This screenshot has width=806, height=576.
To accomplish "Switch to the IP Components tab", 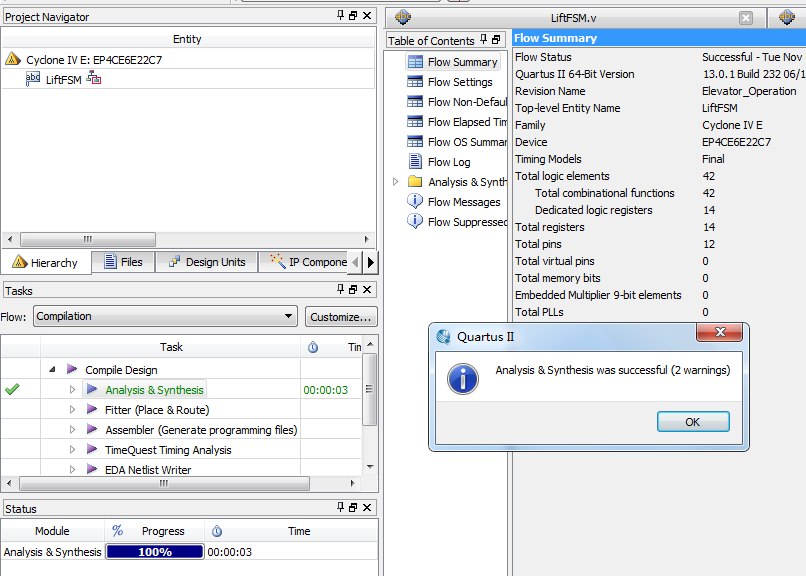I will 304,262.
